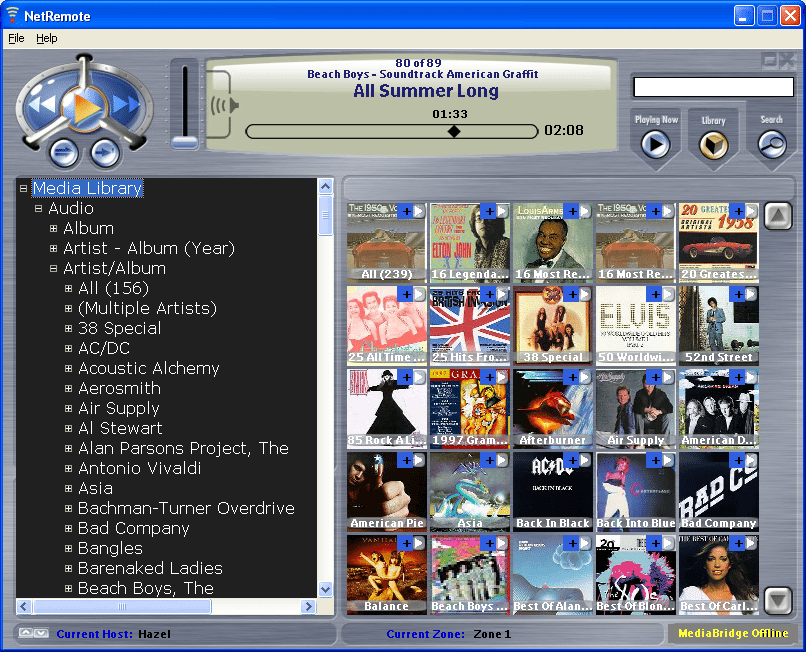Open the File menu
The height and width of the screenshot is (652, 806).
click(16, 38)
